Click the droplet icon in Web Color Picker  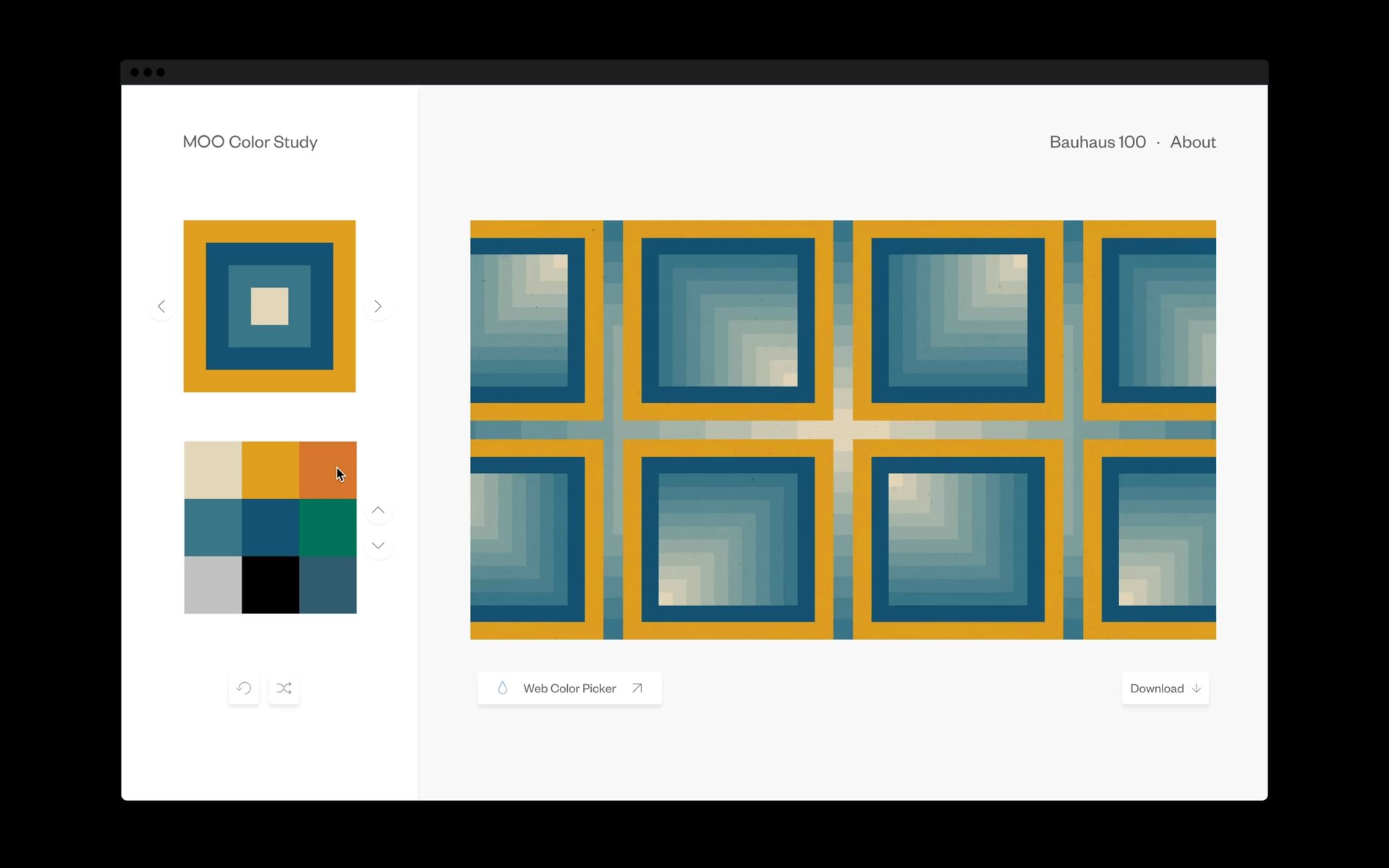[x=503, y=688]
